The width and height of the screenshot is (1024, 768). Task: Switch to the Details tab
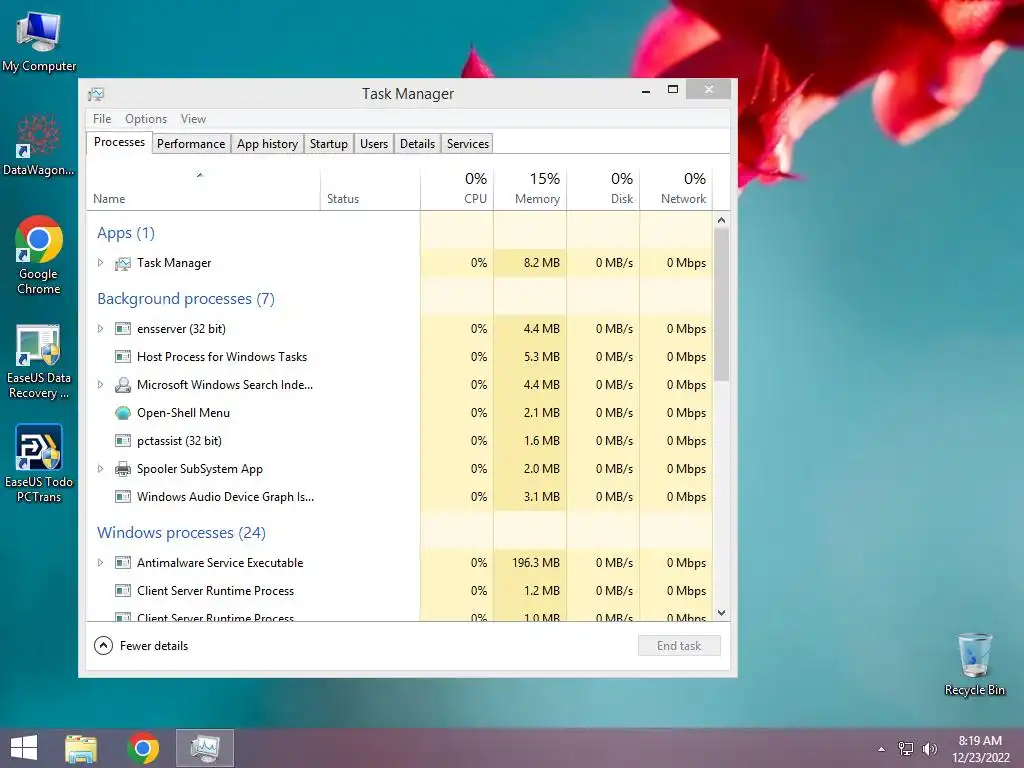pos(417,144)
